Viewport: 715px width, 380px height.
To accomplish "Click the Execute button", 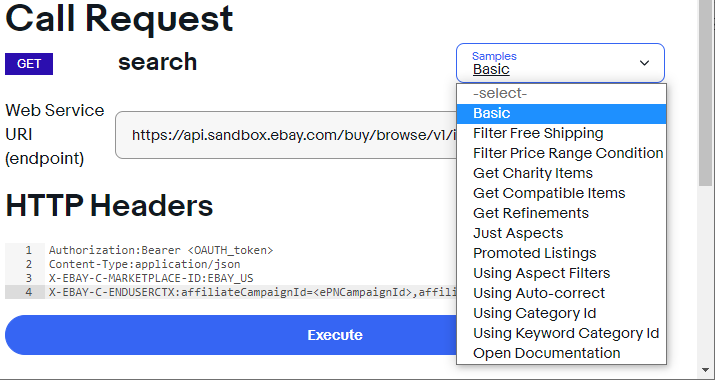I will [x=231, y=335].
